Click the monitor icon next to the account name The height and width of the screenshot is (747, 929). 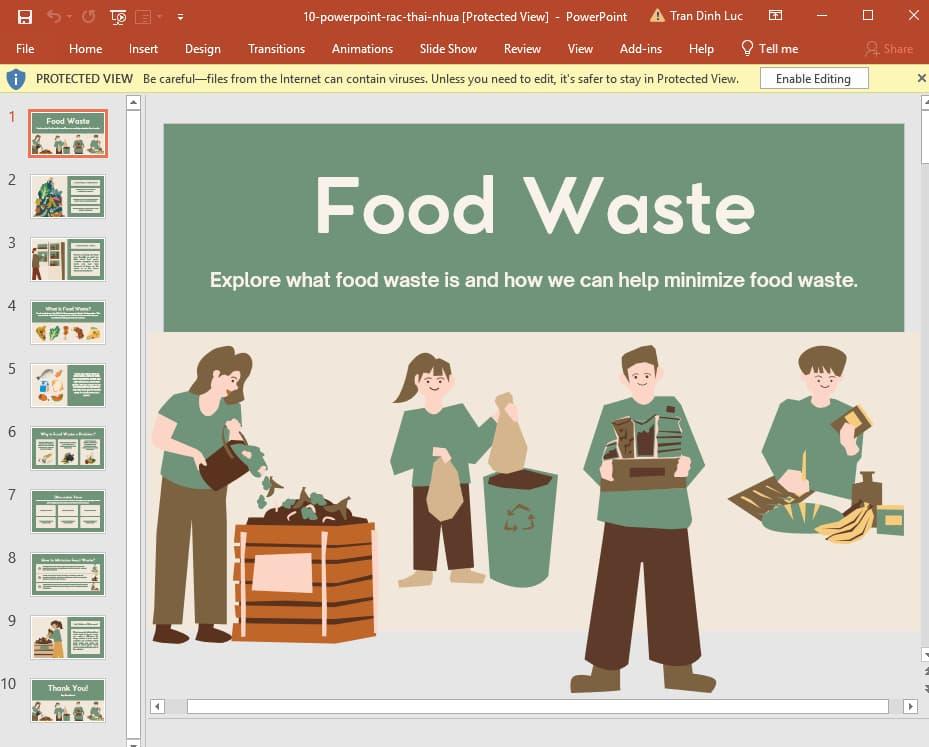coord(775,16)
